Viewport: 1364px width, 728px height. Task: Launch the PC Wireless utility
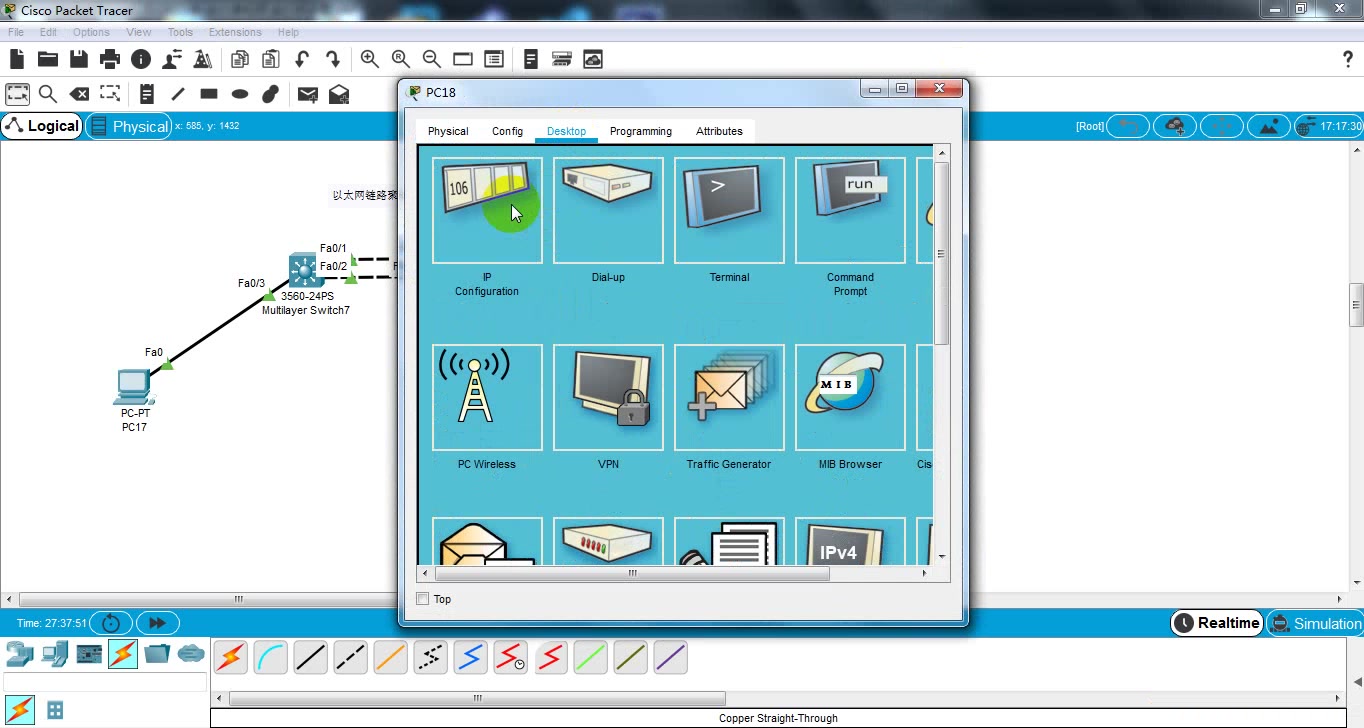[x=487, y=397]
